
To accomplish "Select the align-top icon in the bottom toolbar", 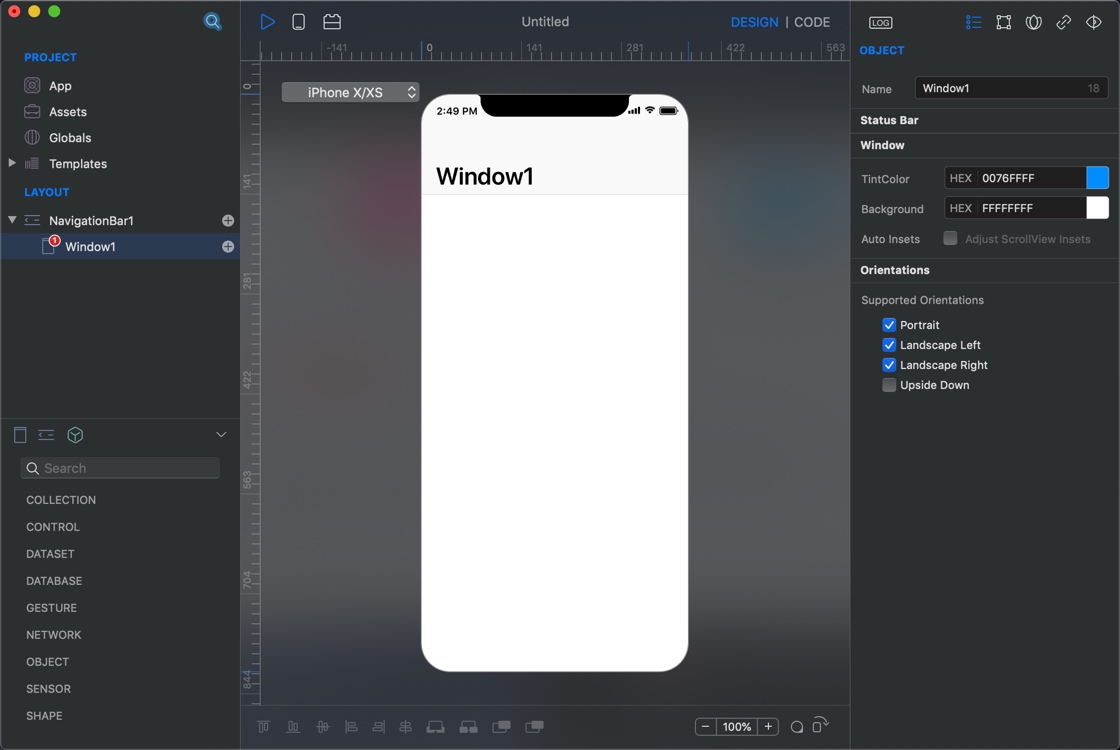I will point(263,726).
